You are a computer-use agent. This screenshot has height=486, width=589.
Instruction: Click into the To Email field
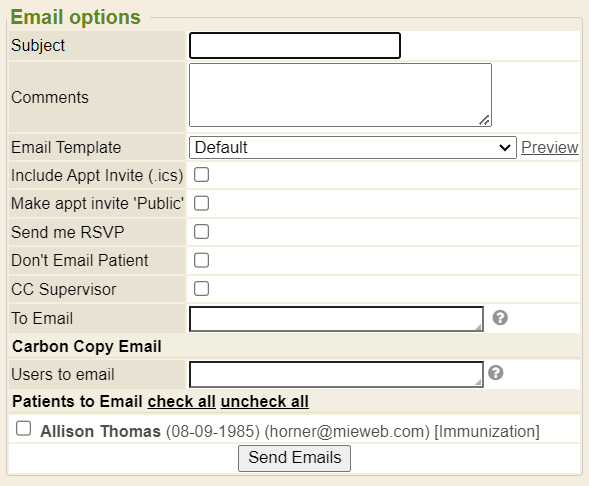(336, 319)
